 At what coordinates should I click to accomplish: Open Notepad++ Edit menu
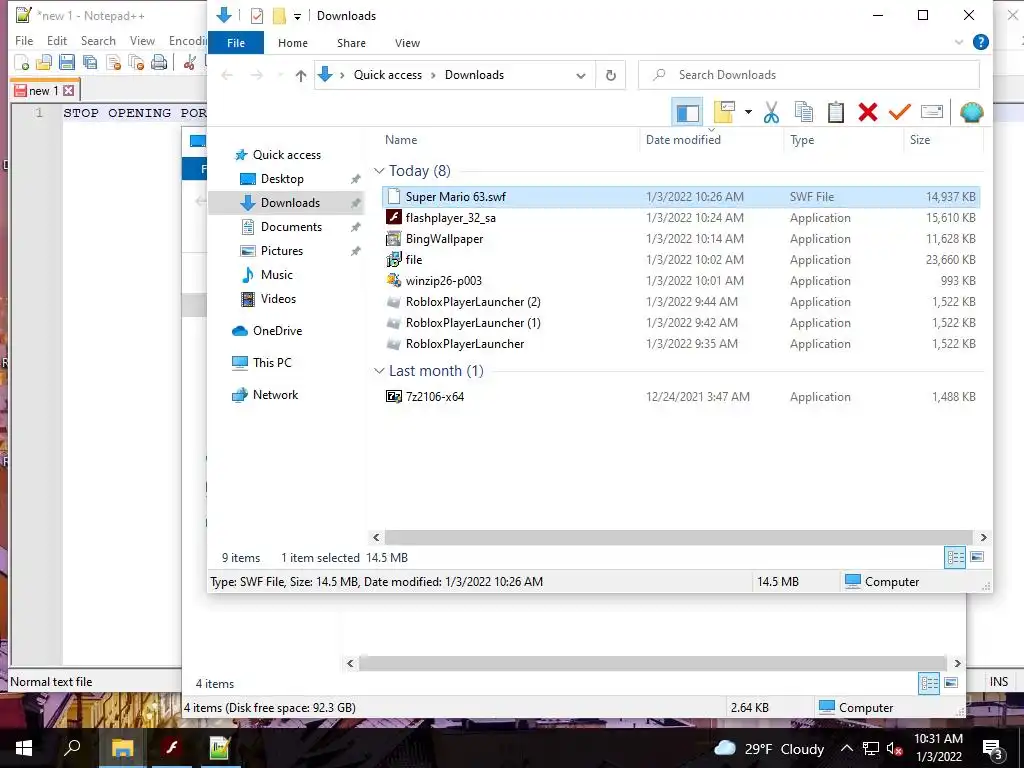tap(57, 41)
